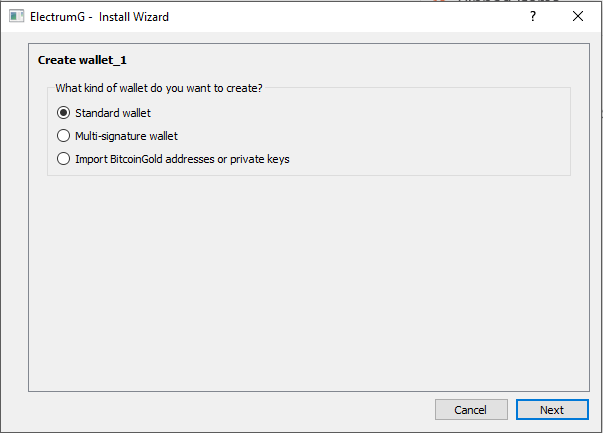Click the 'Import BitcoinGold addresses or private keys' text
The image size is (605, 434).
click(x=182, y=159)
